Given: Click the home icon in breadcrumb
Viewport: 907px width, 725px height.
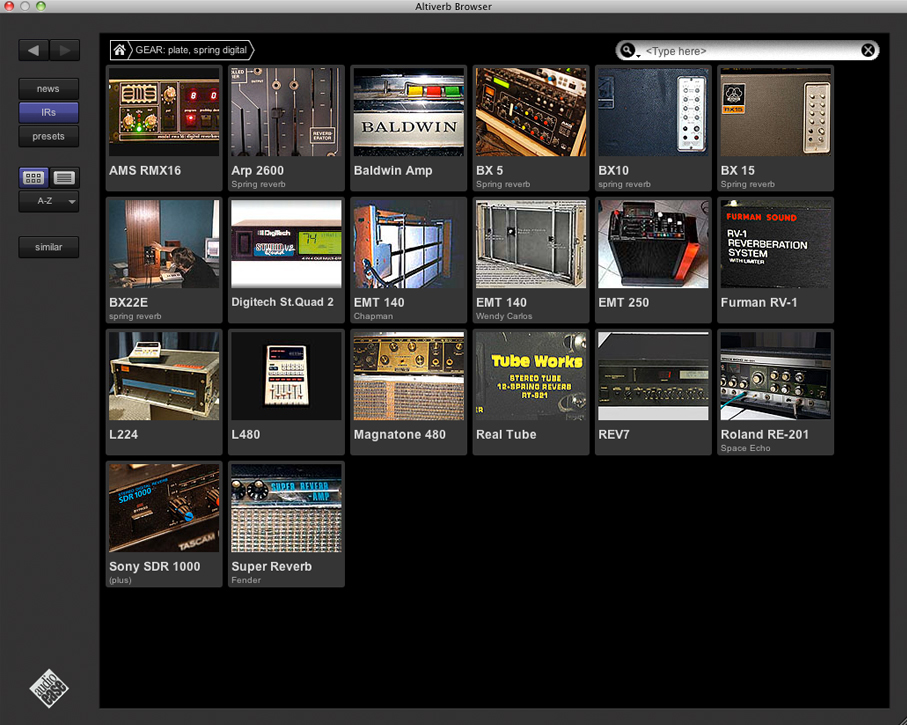Looking at the screenshot, I should [119, 50].
